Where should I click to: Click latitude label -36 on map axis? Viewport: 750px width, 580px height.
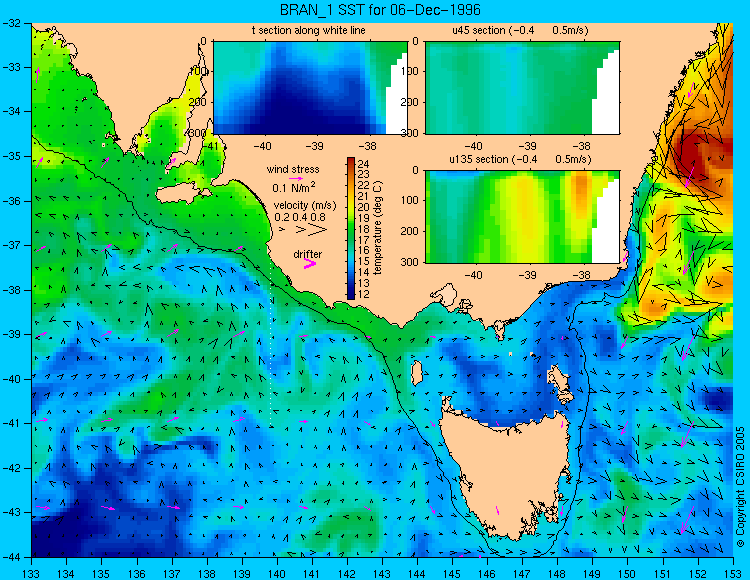tap(12, 201)
